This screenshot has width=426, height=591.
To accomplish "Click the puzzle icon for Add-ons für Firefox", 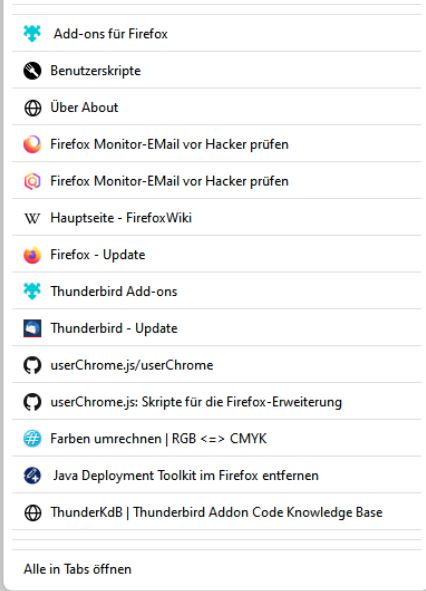I will point(32,34).
